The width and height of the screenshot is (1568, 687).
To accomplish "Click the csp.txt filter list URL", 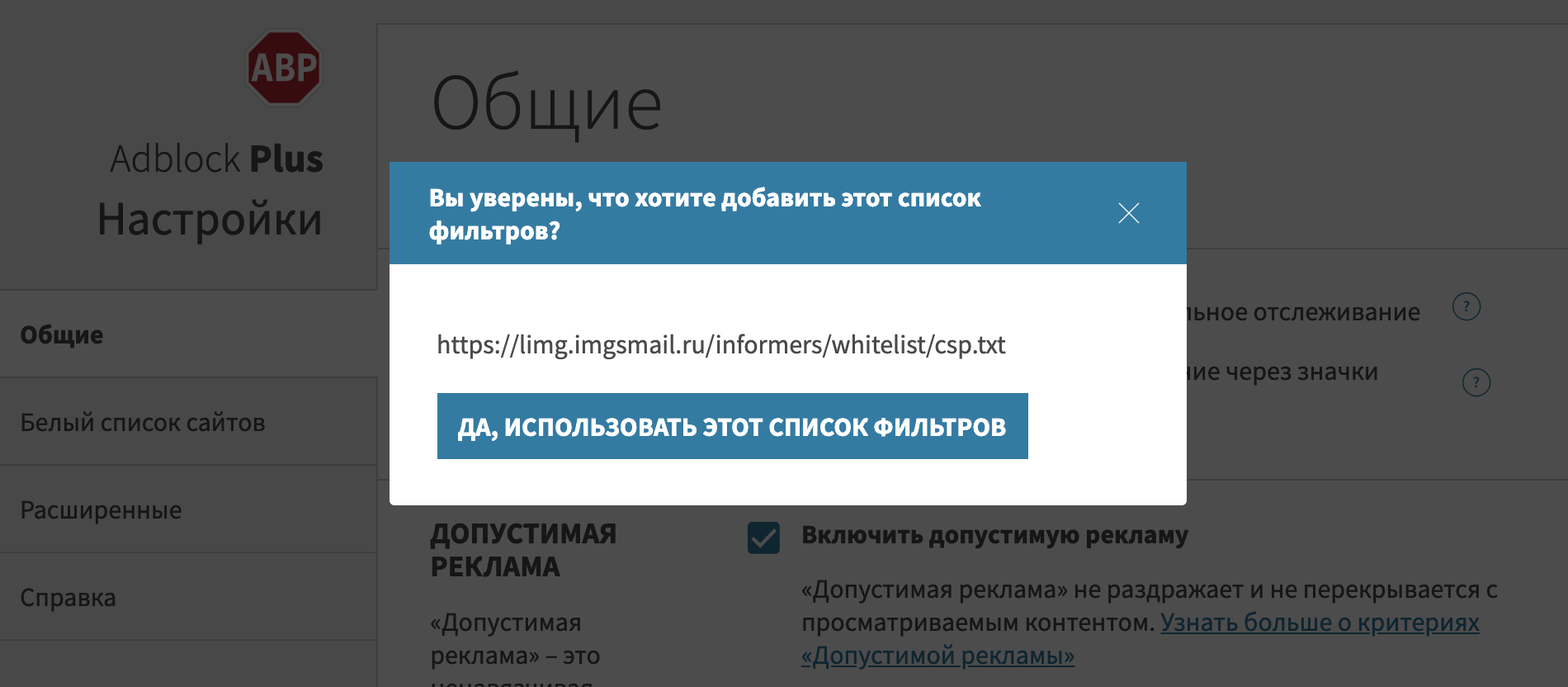I will coord(720,344).
